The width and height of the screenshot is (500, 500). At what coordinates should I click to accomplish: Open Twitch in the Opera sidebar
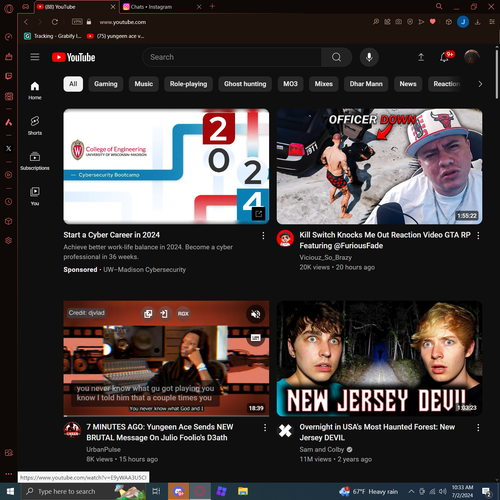9,76
